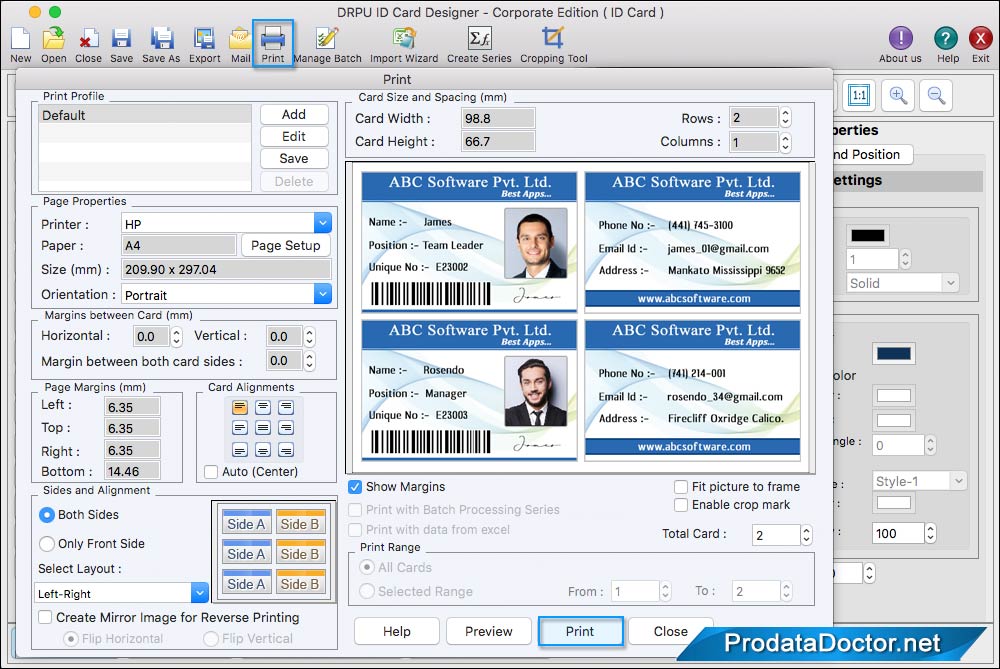Click the Bottom page margin field
Image resolution: width=1000 pixels, height=669 pixels.
[132, 471]
